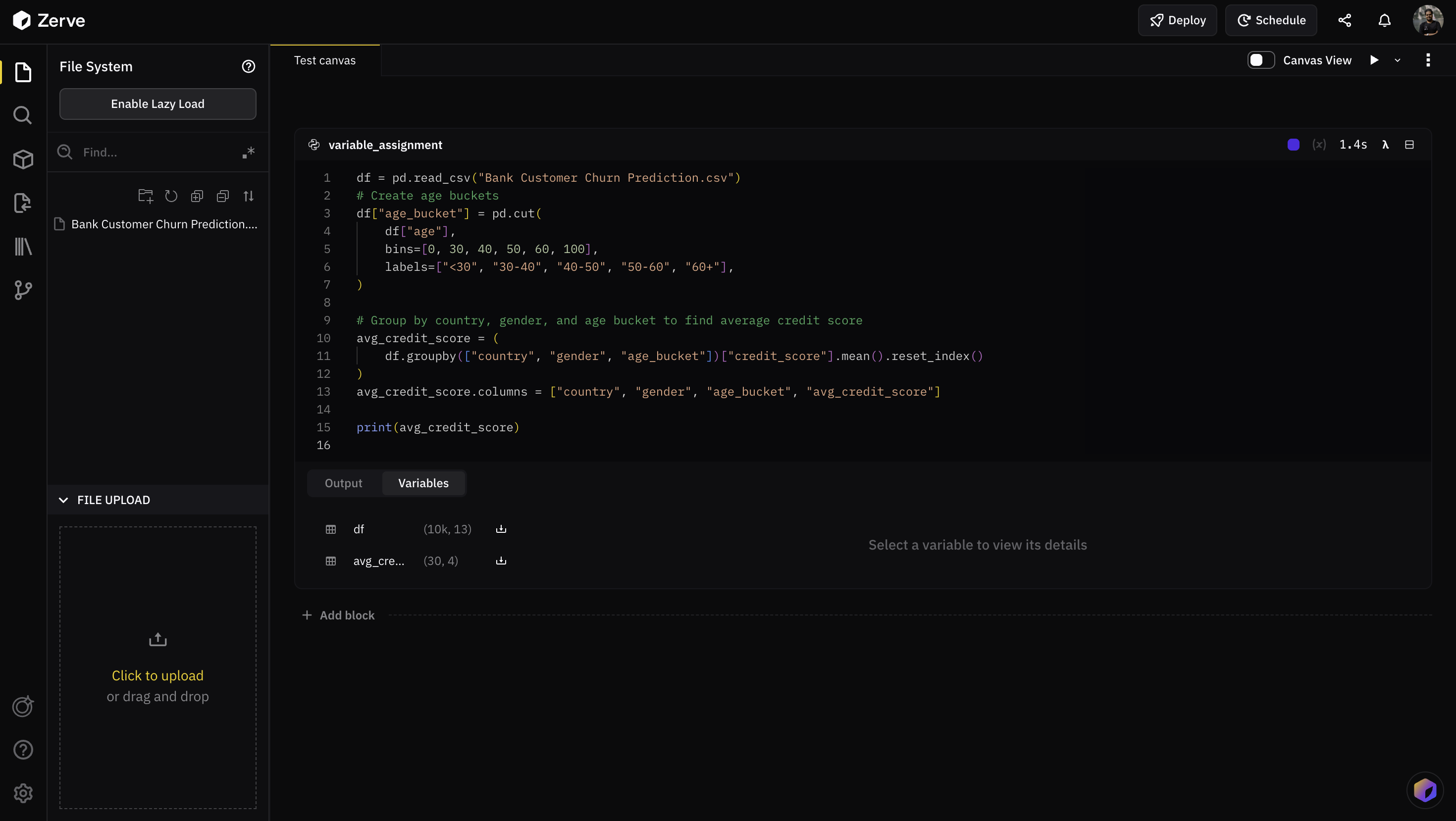The image size is (1456, 821).
Task: Toggle the Canvas View switch
Action: [x=1261, y=60]
